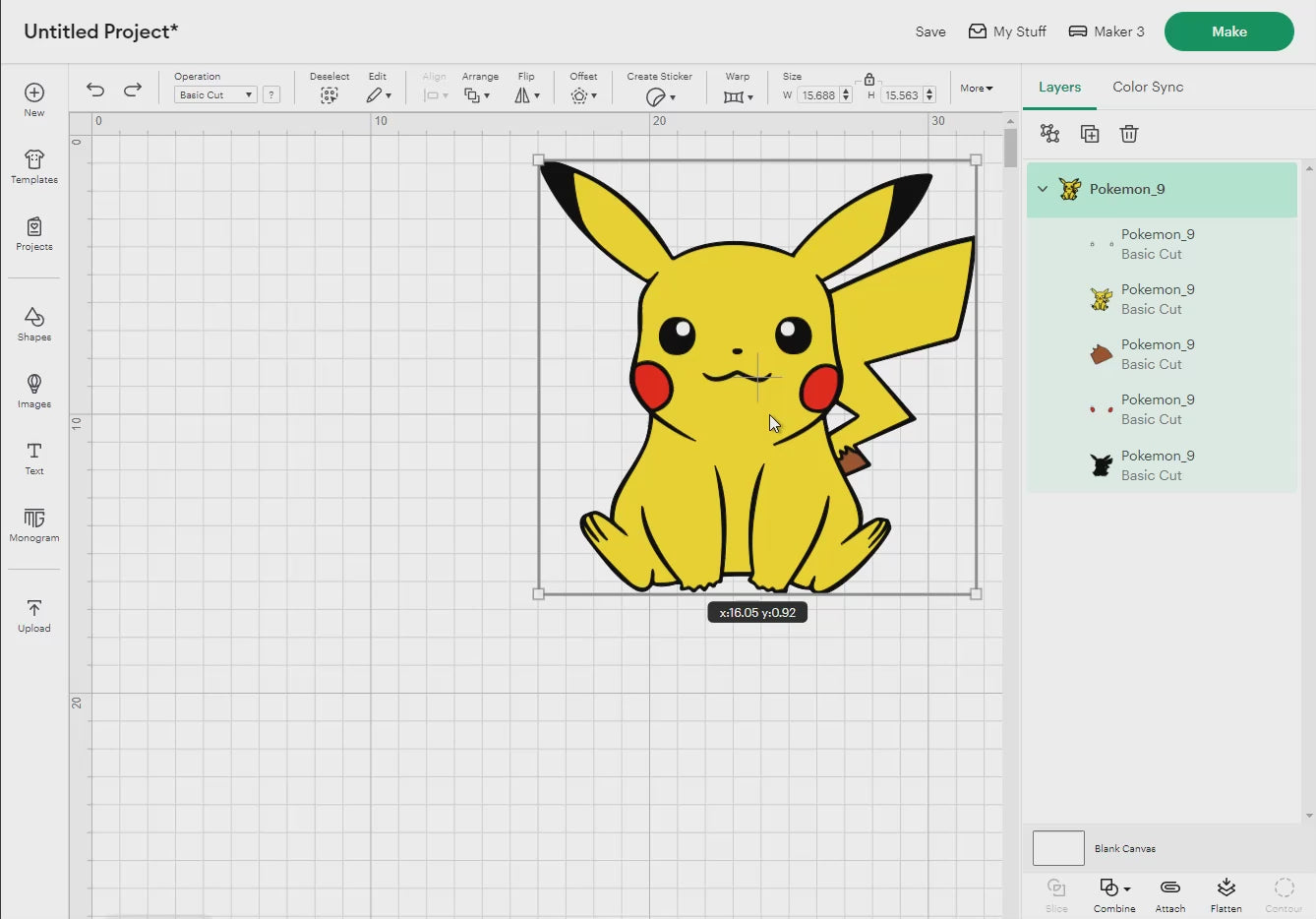
Task: Click the bottom-right selection resize handle
Action: [x=976, y=593]
